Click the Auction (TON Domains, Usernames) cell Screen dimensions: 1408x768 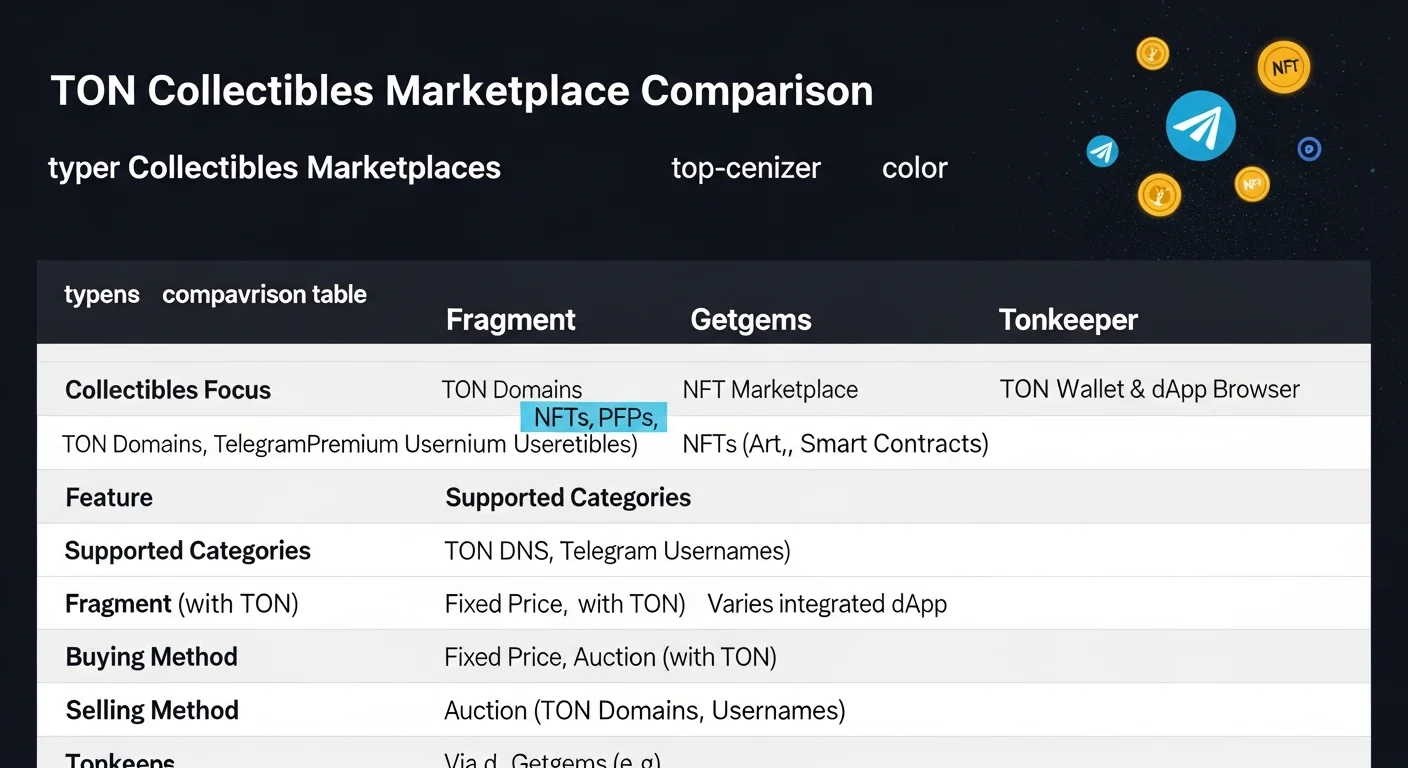(x=645, y=711)
